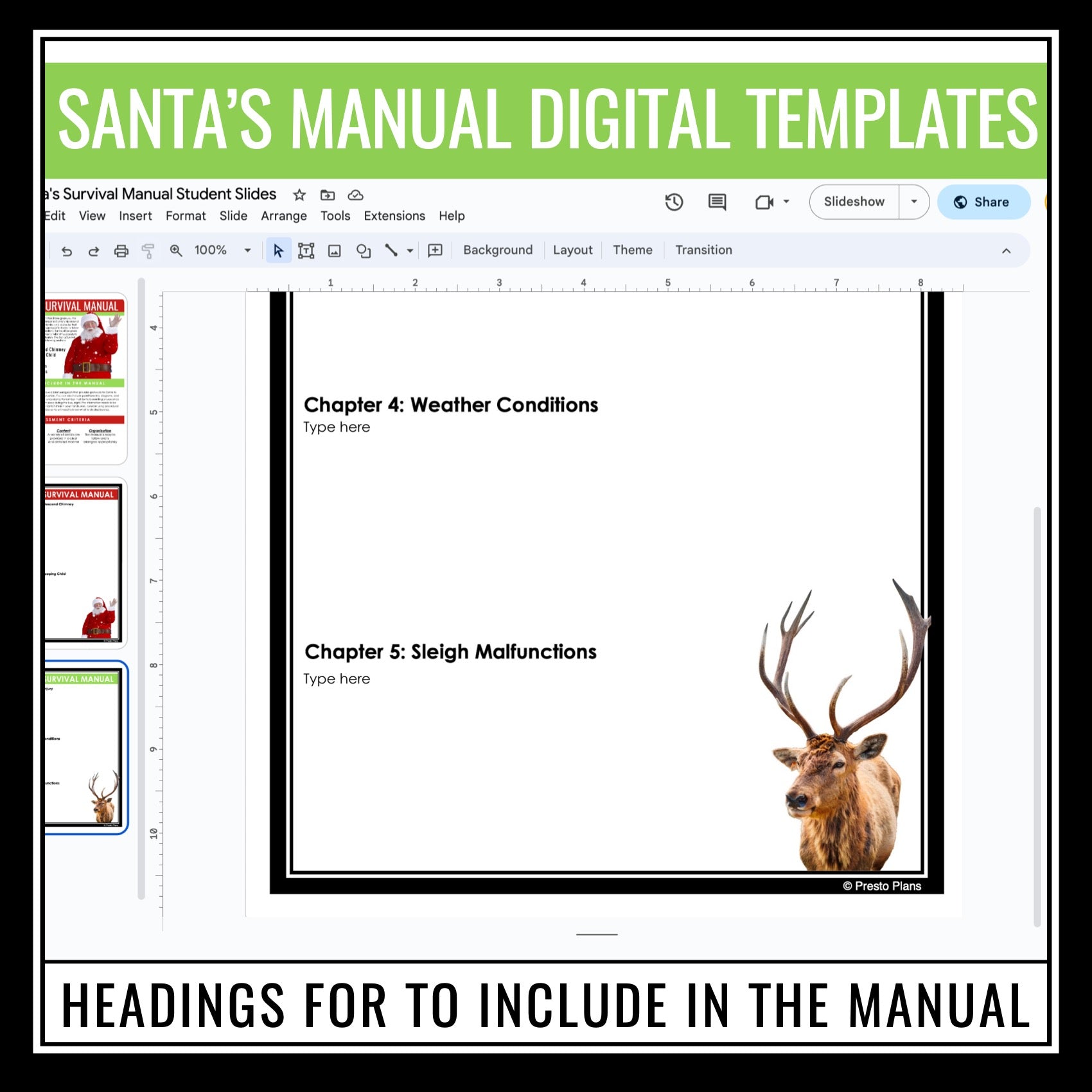Screen dimensions: 1092x1092
Task: Check cloud save status icon
Action: pos(355,195)
